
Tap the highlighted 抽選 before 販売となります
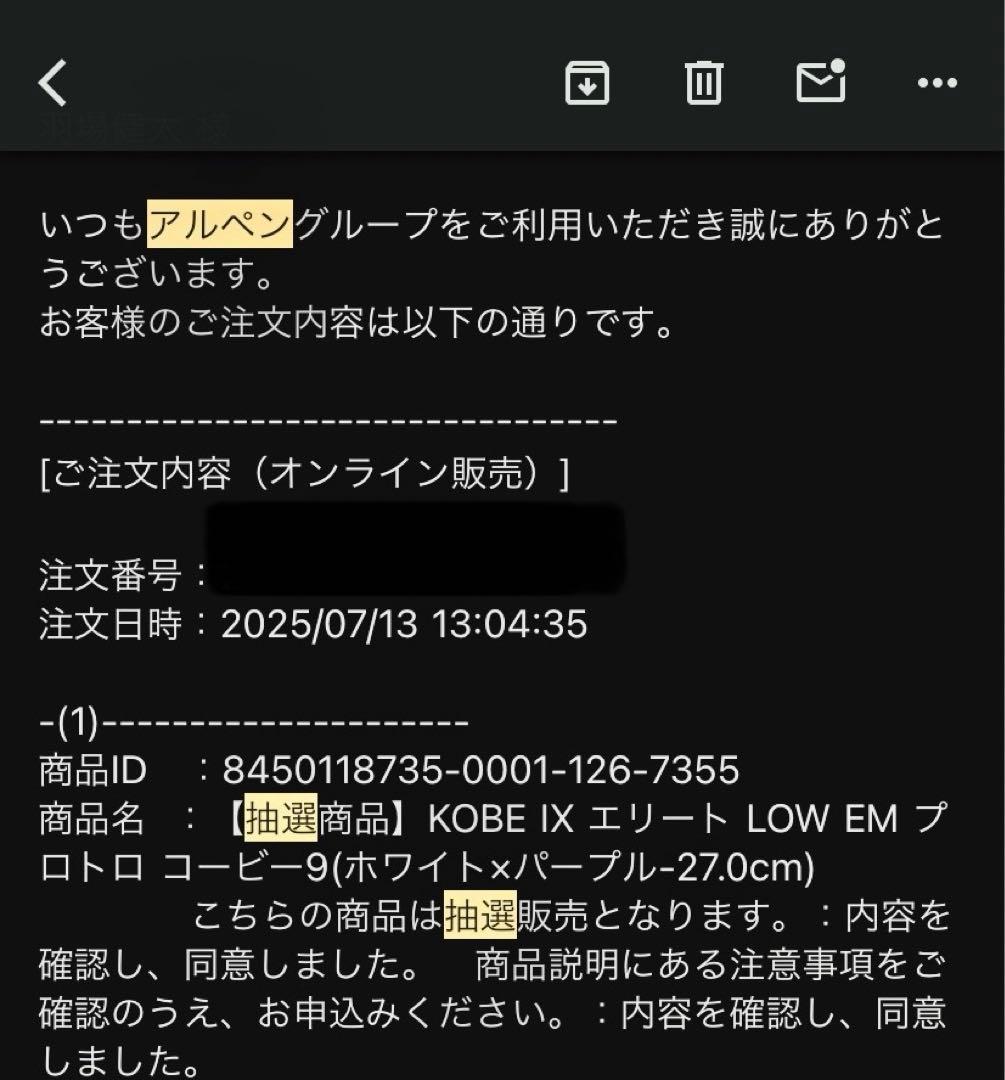coord(480,915)
